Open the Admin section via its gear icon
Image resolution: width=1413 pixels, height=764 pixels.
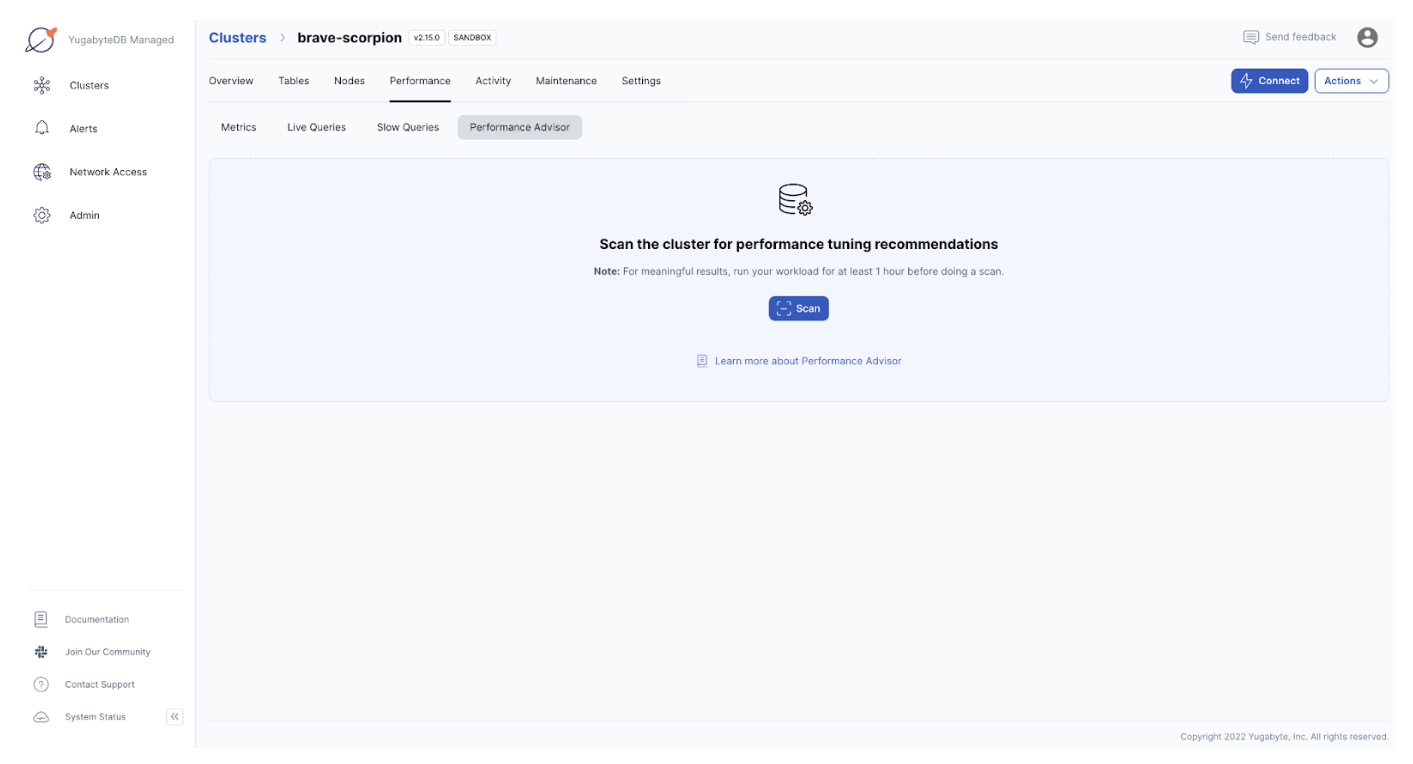pyautogui.click(x=41, y=214)
